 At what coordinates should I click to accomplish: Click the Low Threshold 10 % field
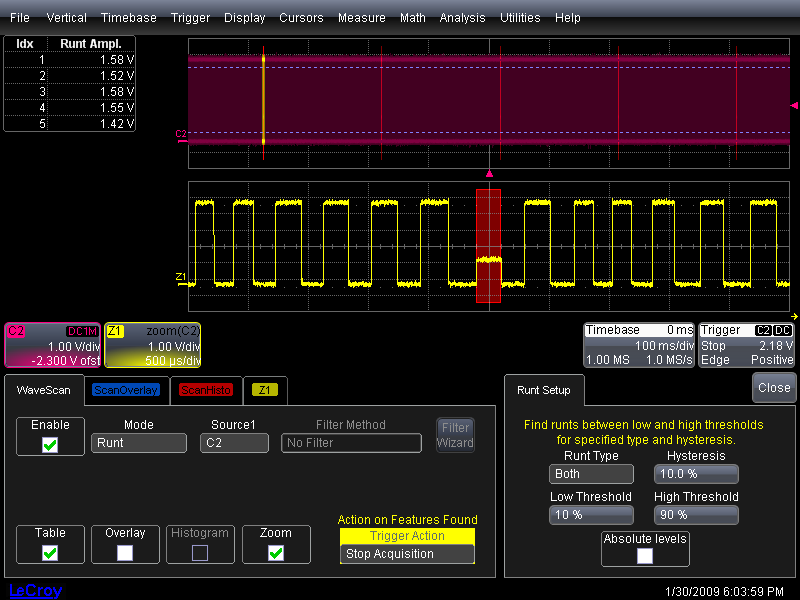590,515
